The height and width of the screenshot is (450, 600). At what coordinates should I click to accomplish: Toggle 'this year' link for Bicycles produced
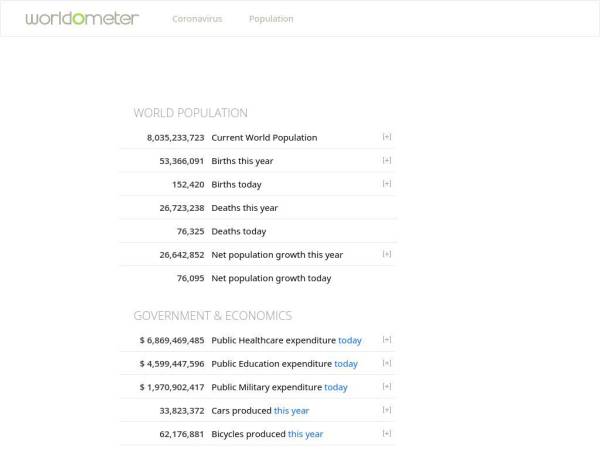(x=305, y=434)
